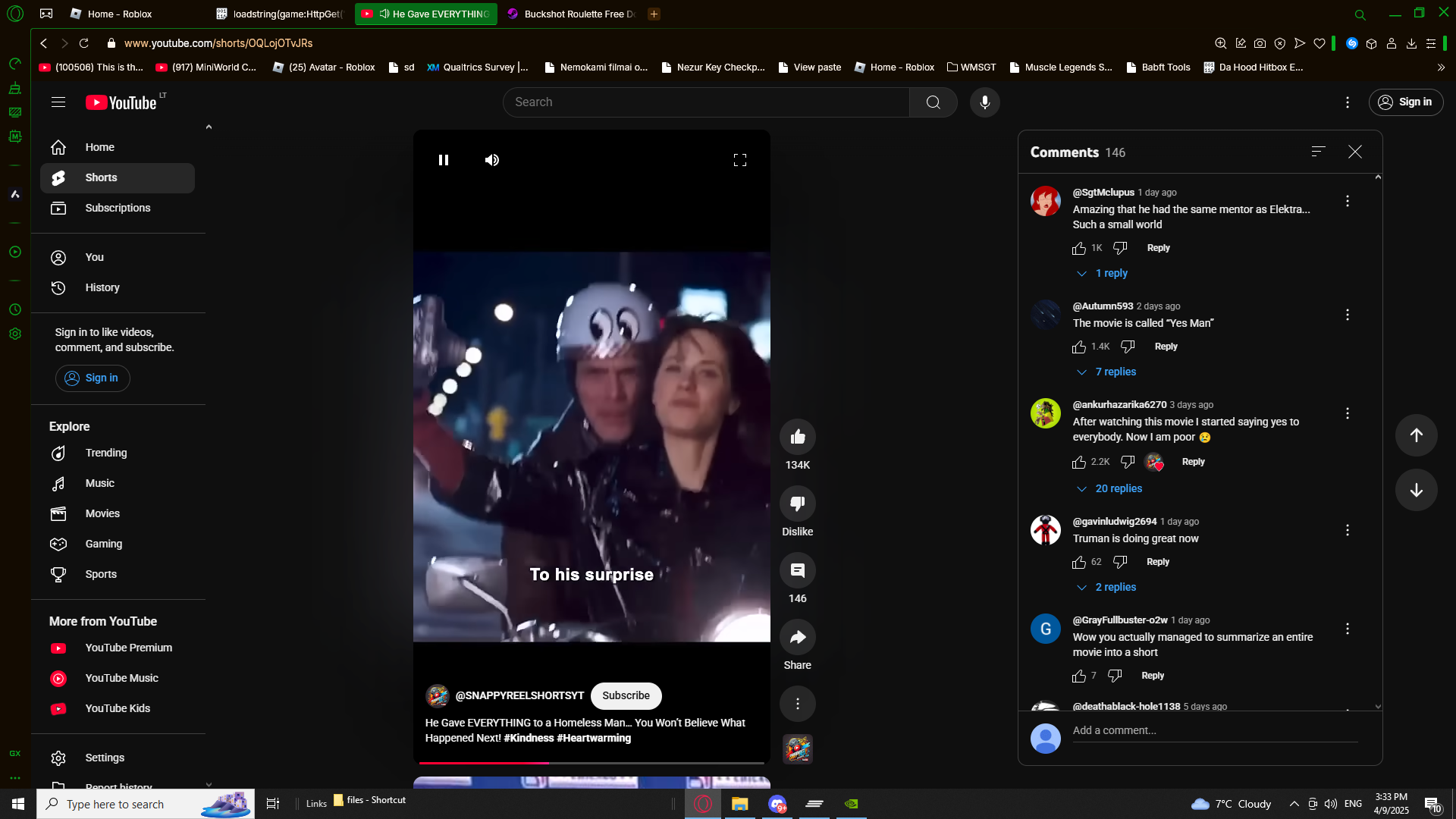This screenshot has height=819, width=1456.
Task: Go to YouTube home via the logo
Action: pos(121,102)
